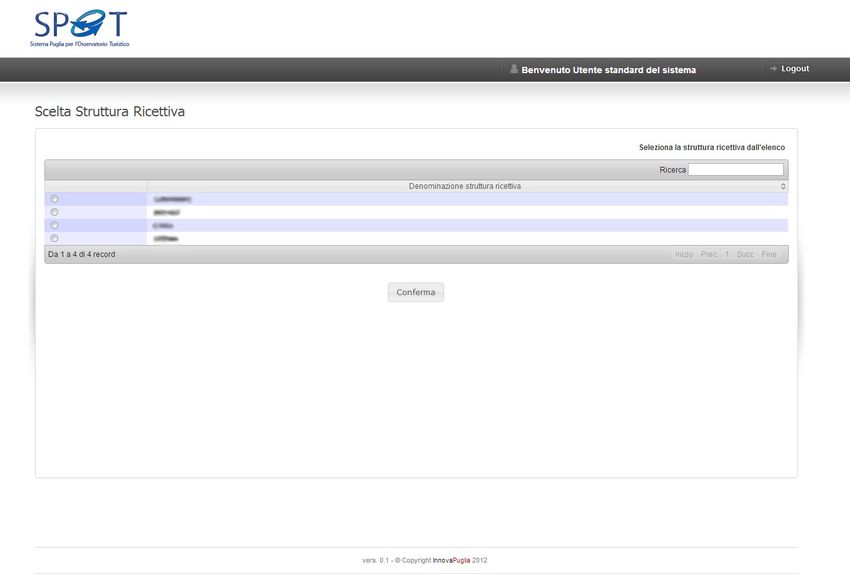The width and height of the screenshot is (850, 587).
Task: Select the first row's radio button
Action: click(x=54, y=199)
